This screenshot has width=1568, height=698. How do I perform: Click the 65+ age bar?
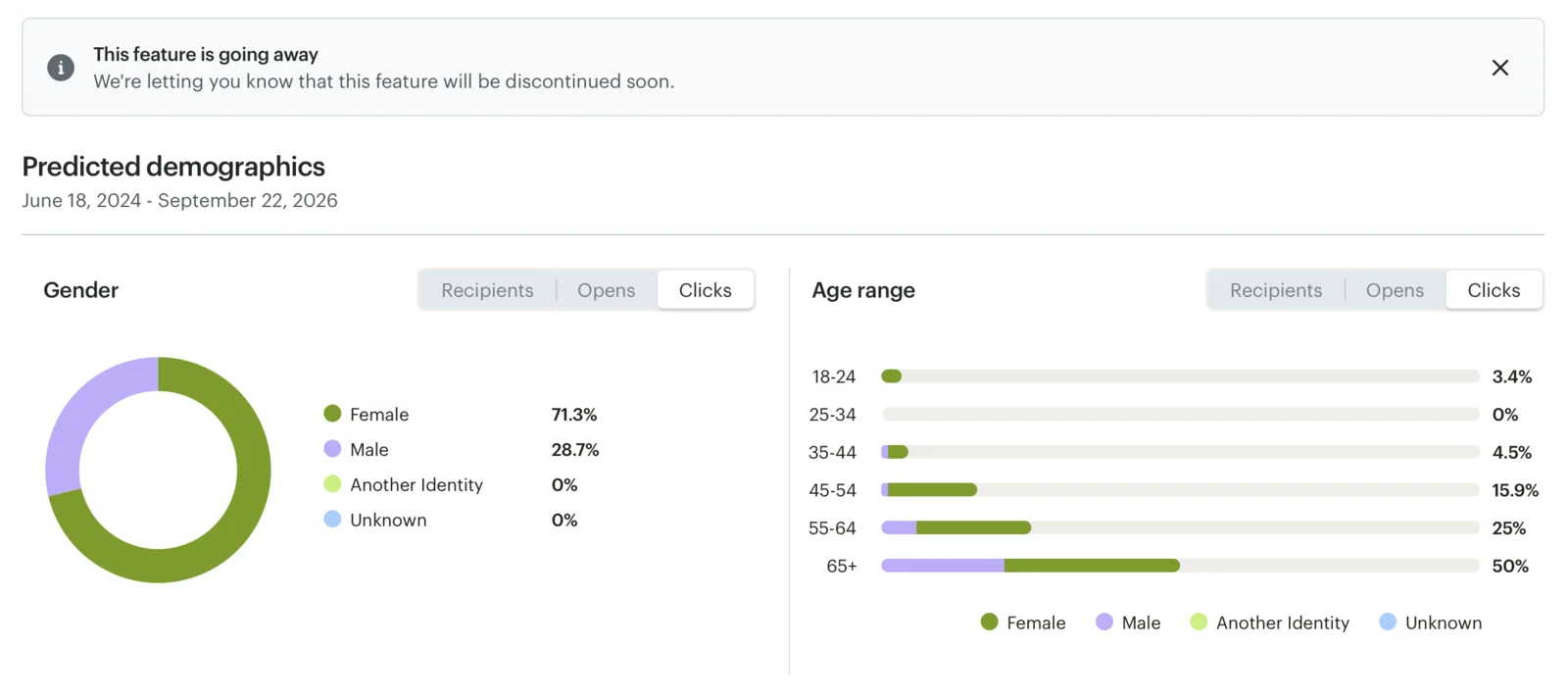click(1180, 566)
